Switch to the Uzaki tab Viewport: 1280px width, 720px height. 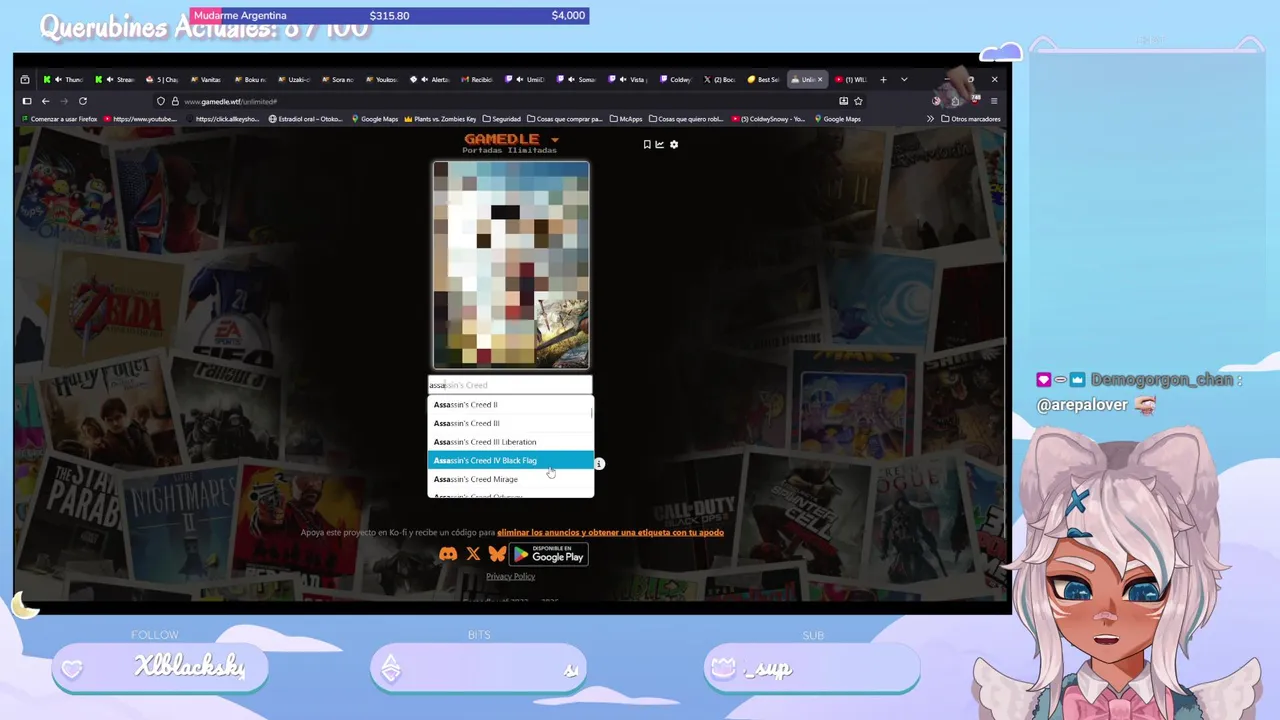[x=294, y=79]
